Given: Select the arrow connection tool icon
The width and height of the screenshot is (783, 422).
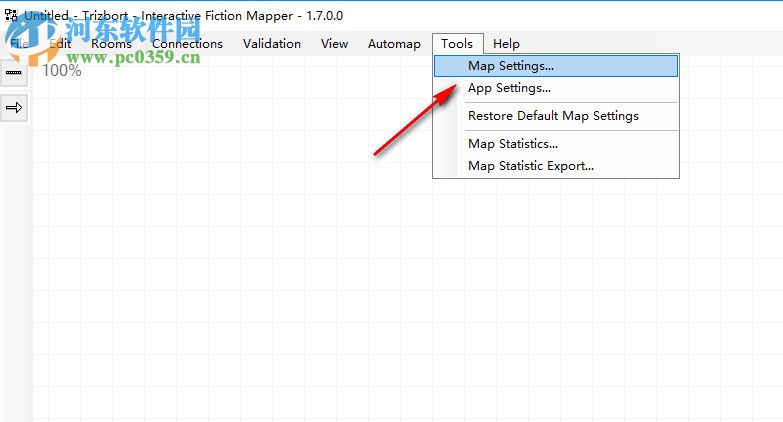Looking at the screenshot, I should tap(13, 107).
